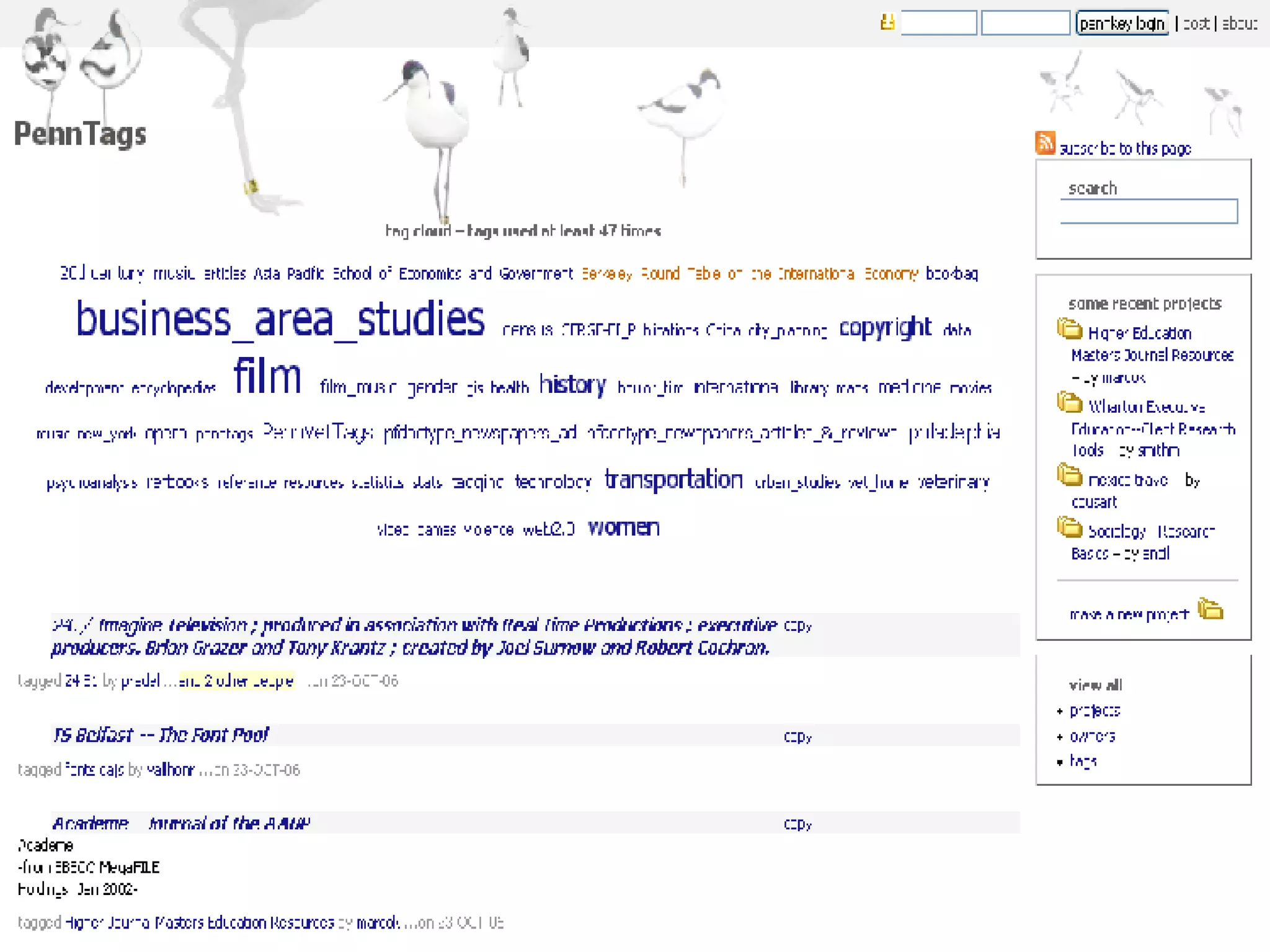Viewport: 1270px width, 952px height.
Task: Expand the 'and 2 other people' link
Action: tap(236, 681)
